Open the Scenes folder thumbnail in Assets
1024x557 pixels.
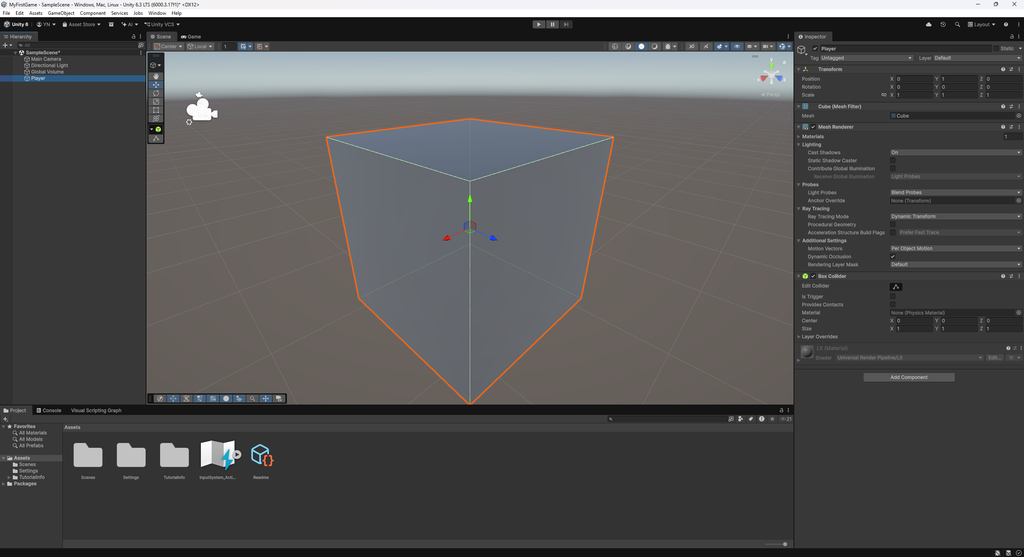click(88, 455)
